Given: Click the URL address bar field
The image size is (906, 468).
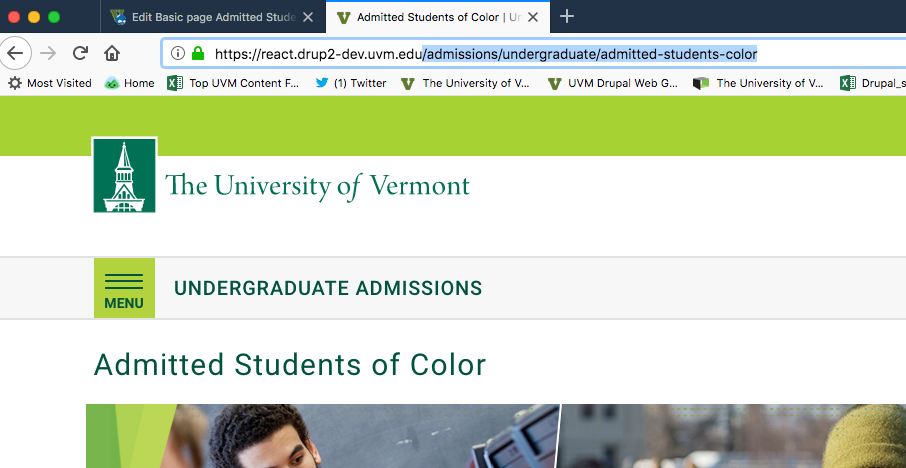Looking at the screenshot, I should (534, 54).
